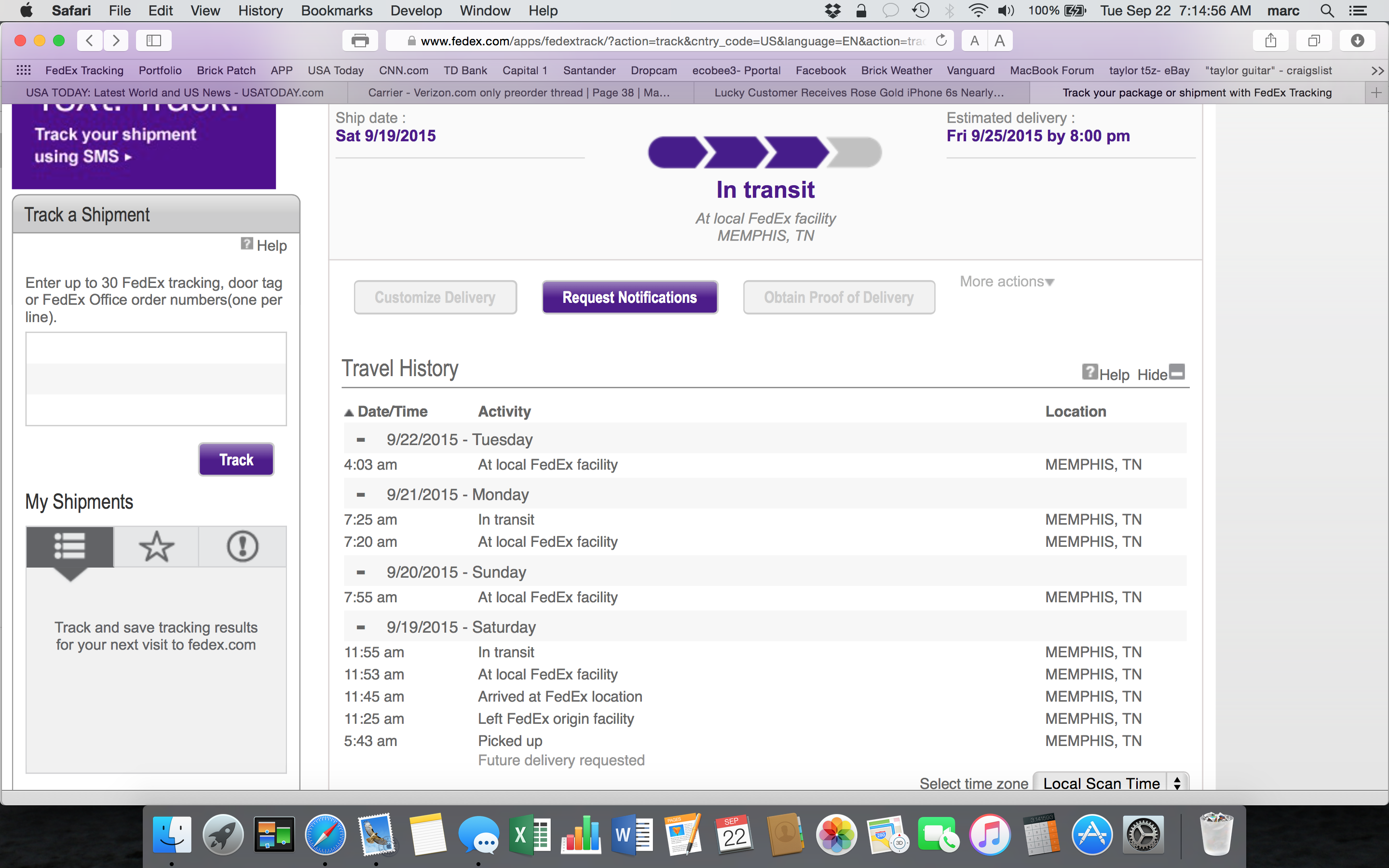Open the FedEx Tracking bookmark
This screenshot has width=1389, height=868.
pos(84,70)
